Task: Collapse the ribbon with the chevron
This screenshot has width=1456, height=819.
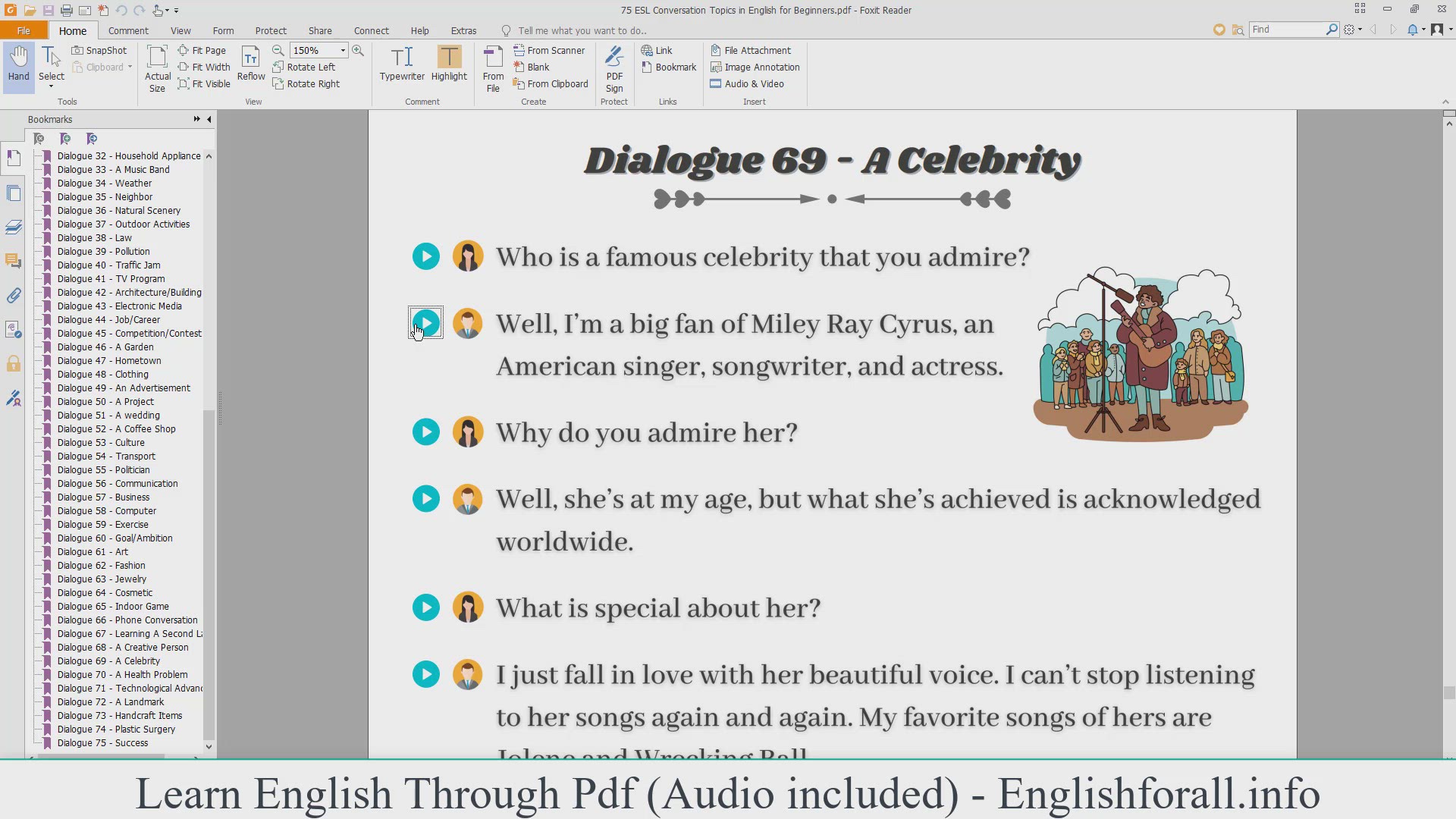Action: tap(1445, 102)
